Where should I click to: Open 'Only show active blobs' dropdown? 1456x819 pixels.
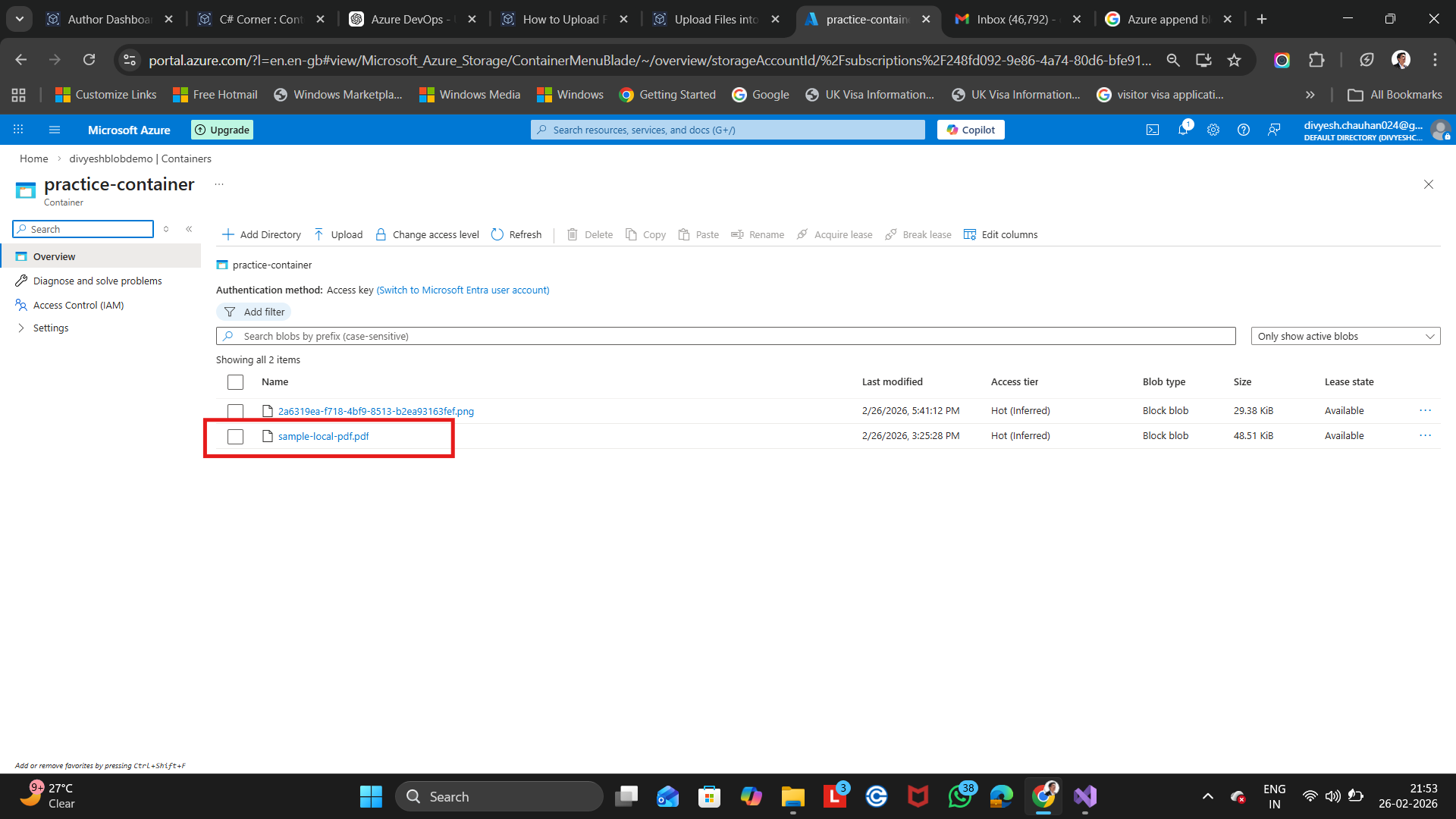coord(1345,336)
